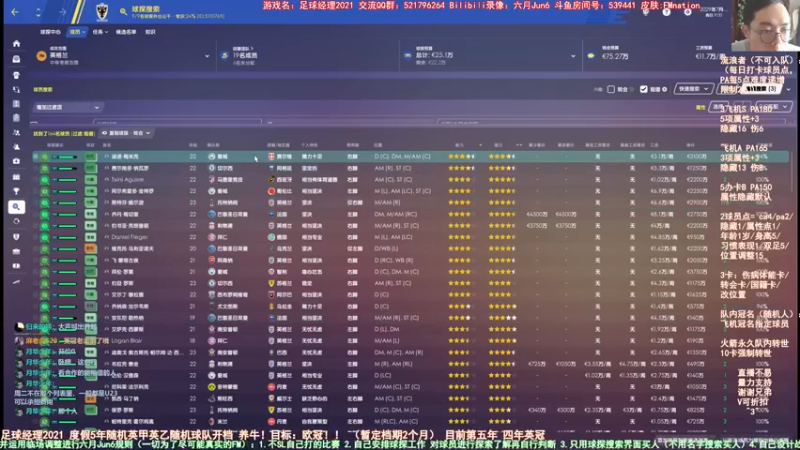Tick the selection checkbox on Txini Aguirre row
The image size is (800, 450).
36,180
